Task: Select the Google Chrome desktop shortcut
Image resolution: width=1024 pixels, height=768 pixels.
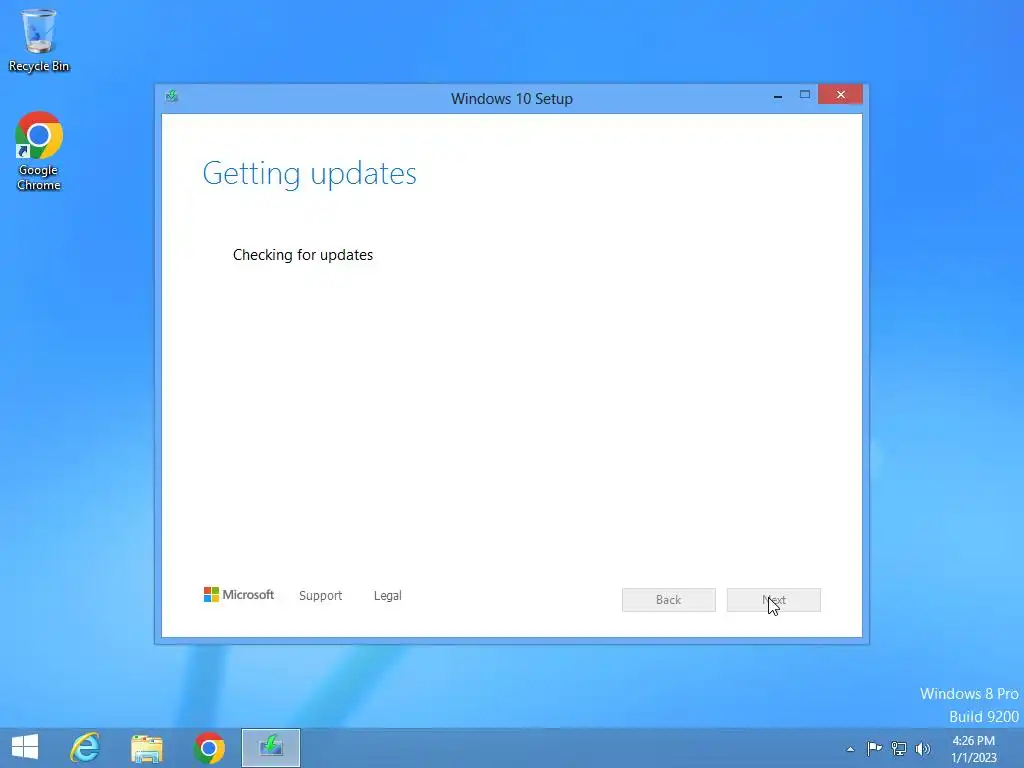Action: click(x=39, y=151)
